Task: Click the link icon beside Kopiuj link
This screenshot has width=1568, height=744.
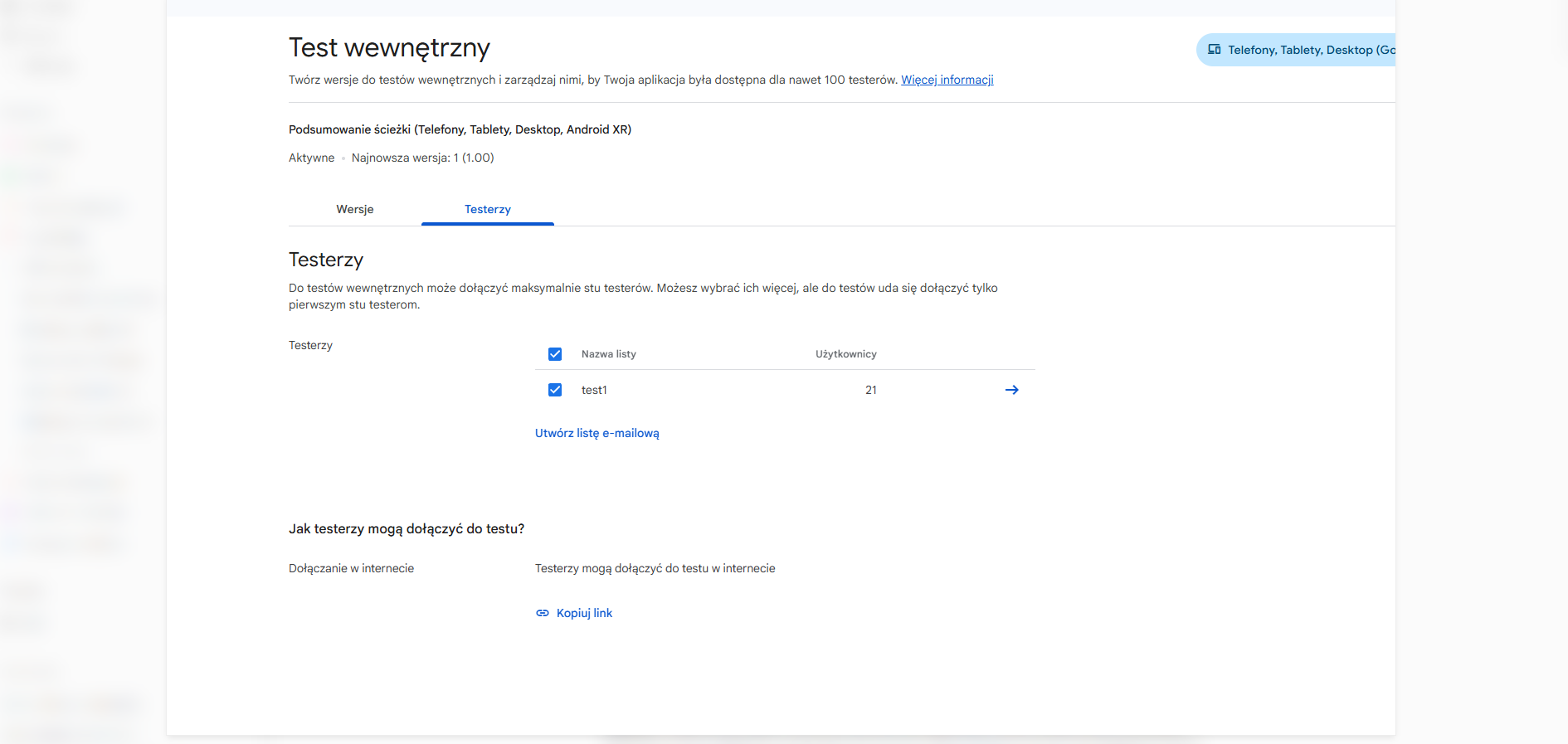Action: pos(543,613)
